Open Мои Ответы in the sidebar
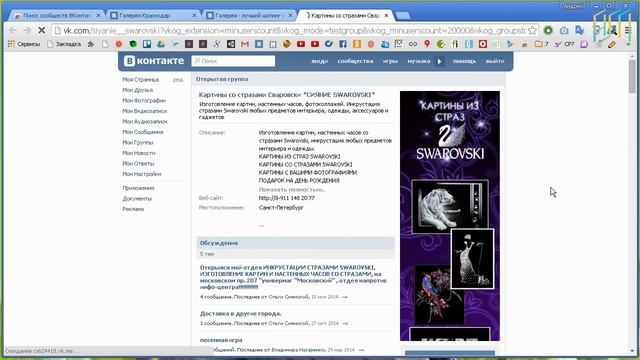Viewport: 640px width, 360px height. [x=138, y=163]
